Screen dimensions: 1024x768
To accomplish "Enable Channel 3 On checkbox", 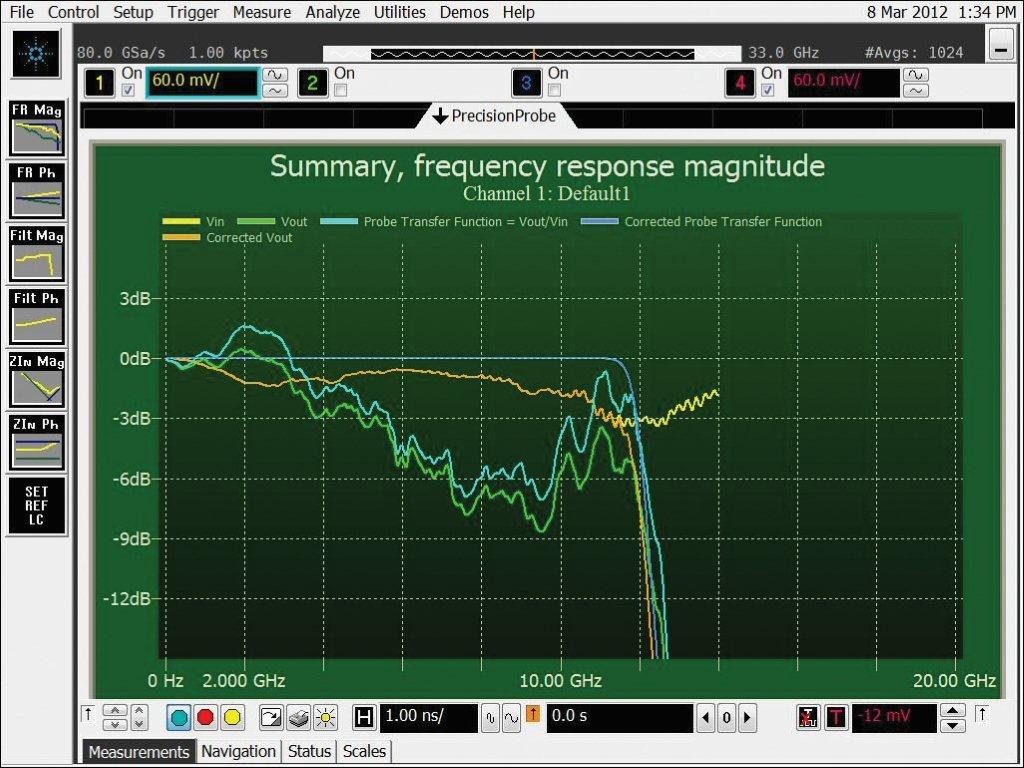I will [x=554, y=90].
